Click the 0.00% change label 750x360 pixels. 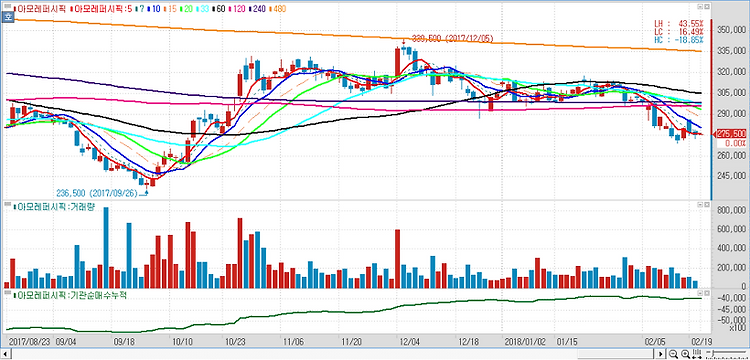point(736,143)
